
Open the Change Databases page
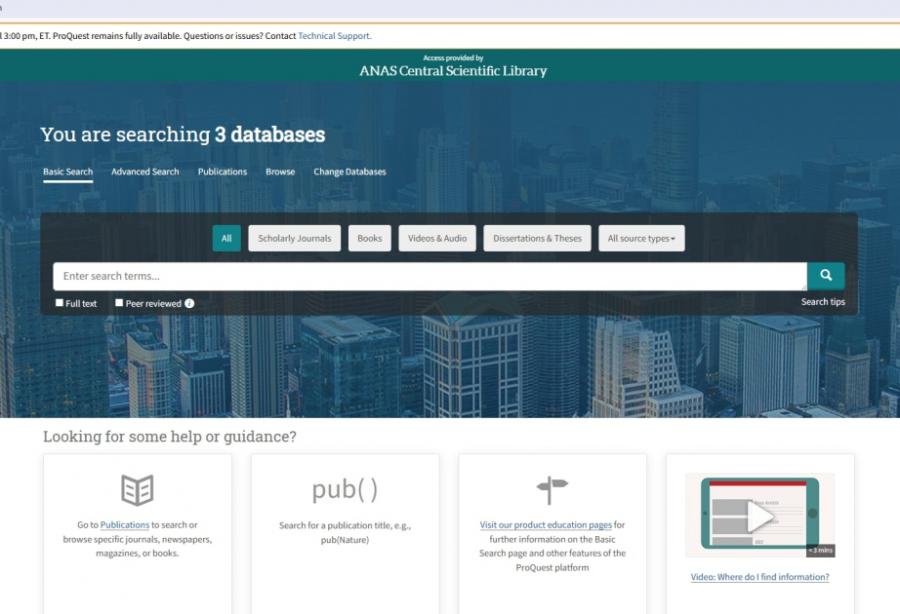click(x=352, y=172)
